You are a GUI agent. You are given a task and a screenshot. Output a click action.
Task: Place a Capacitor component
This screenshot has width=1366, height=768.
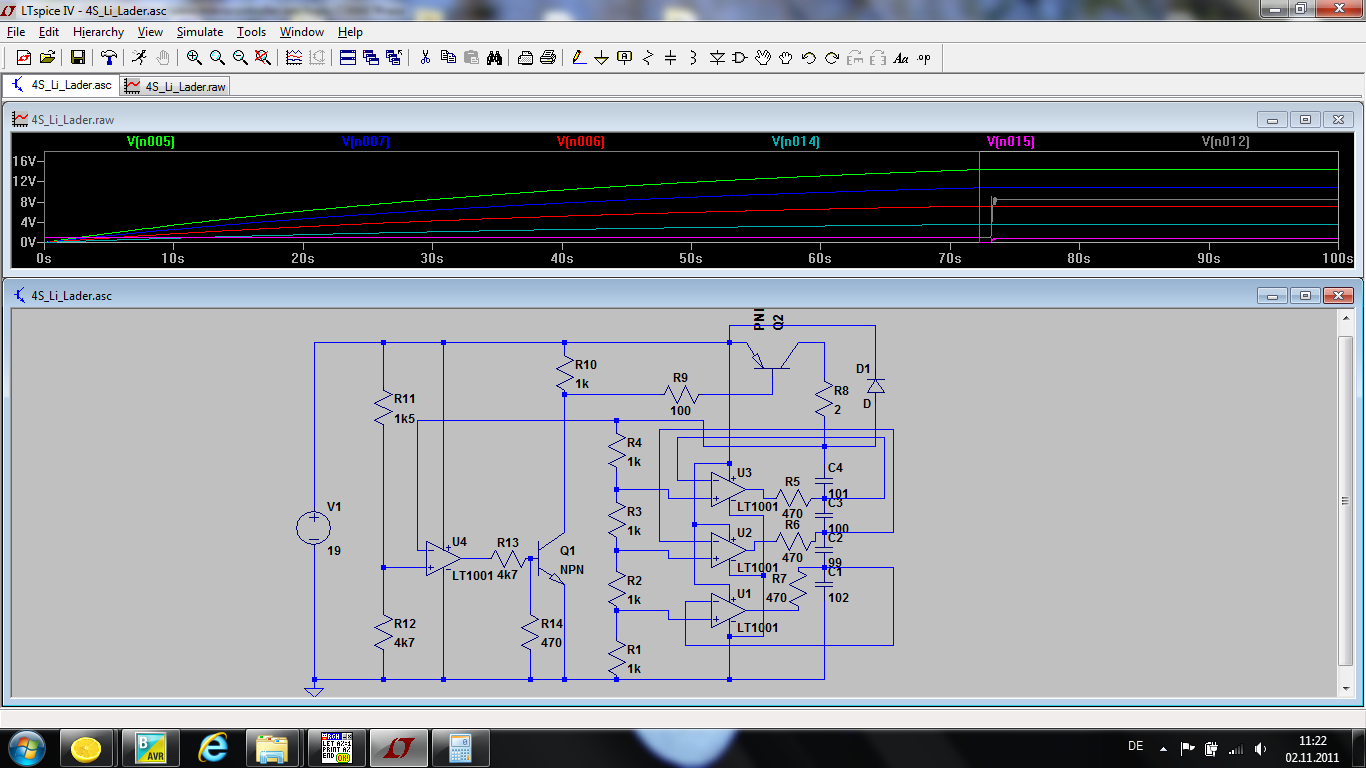[x=671, y=58]
